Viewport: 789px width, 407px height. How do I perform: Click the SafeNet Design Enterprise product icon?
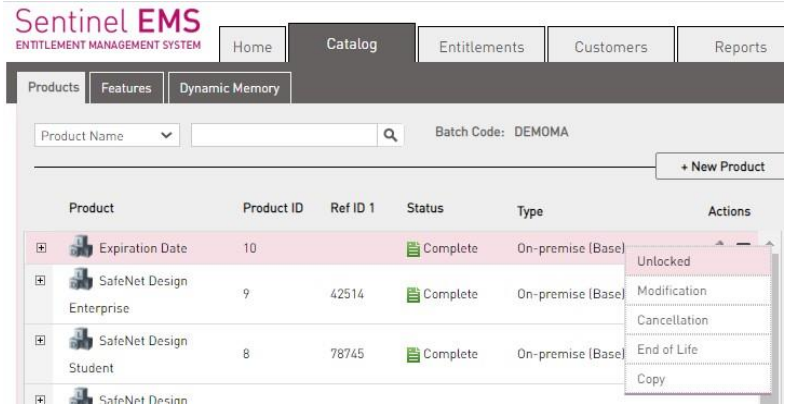pyautogui.click(x=81, y=283)
